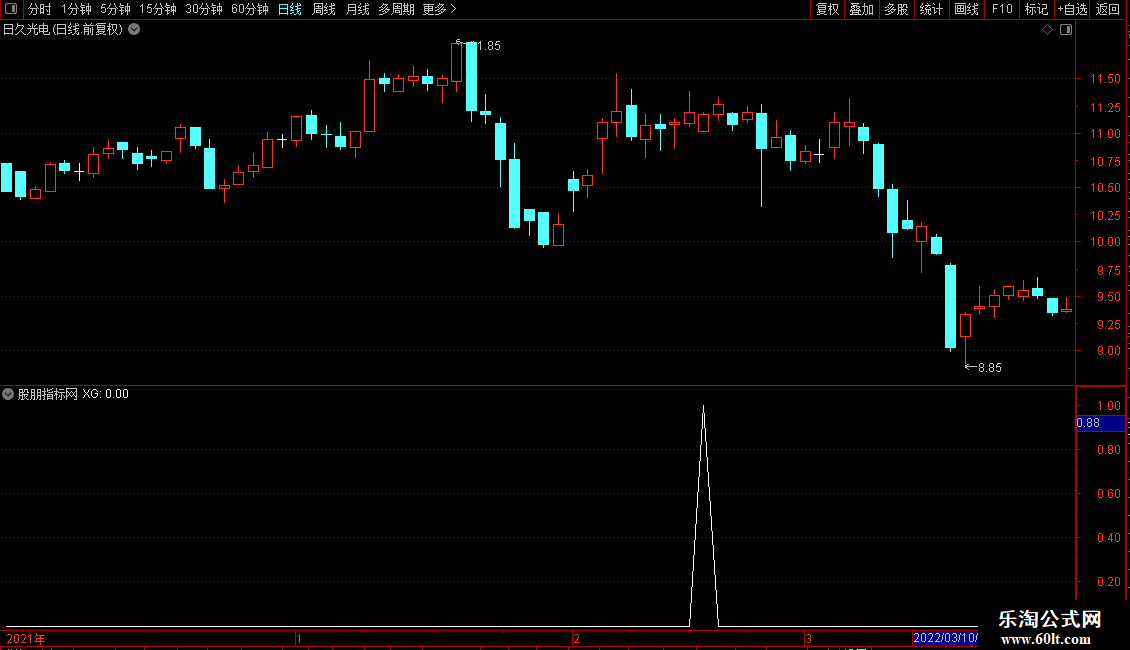This screenshot has width=1130, height=650.
Task: Open the 股朋指标网 indicator dropdown
Action: click(x=8, y=394)
